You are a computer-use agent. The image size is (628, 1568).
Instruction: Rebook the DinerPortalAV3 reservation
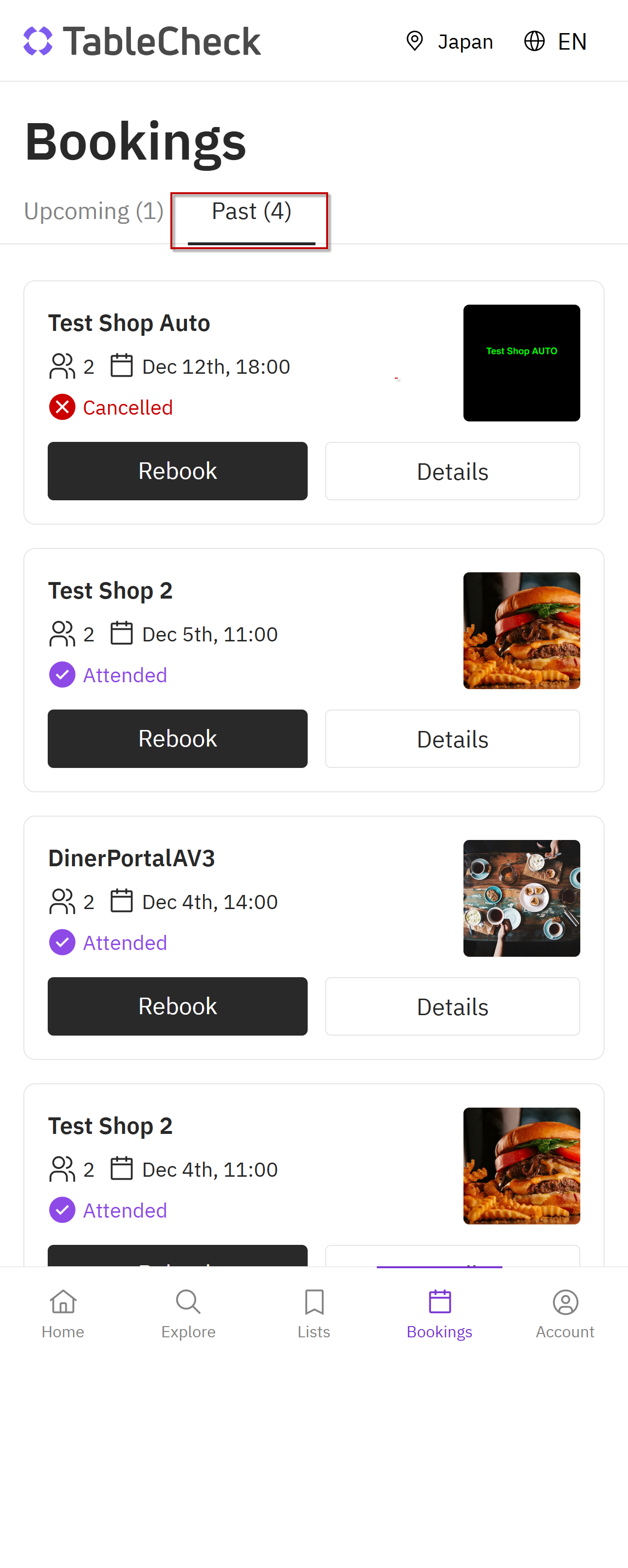177,1007
